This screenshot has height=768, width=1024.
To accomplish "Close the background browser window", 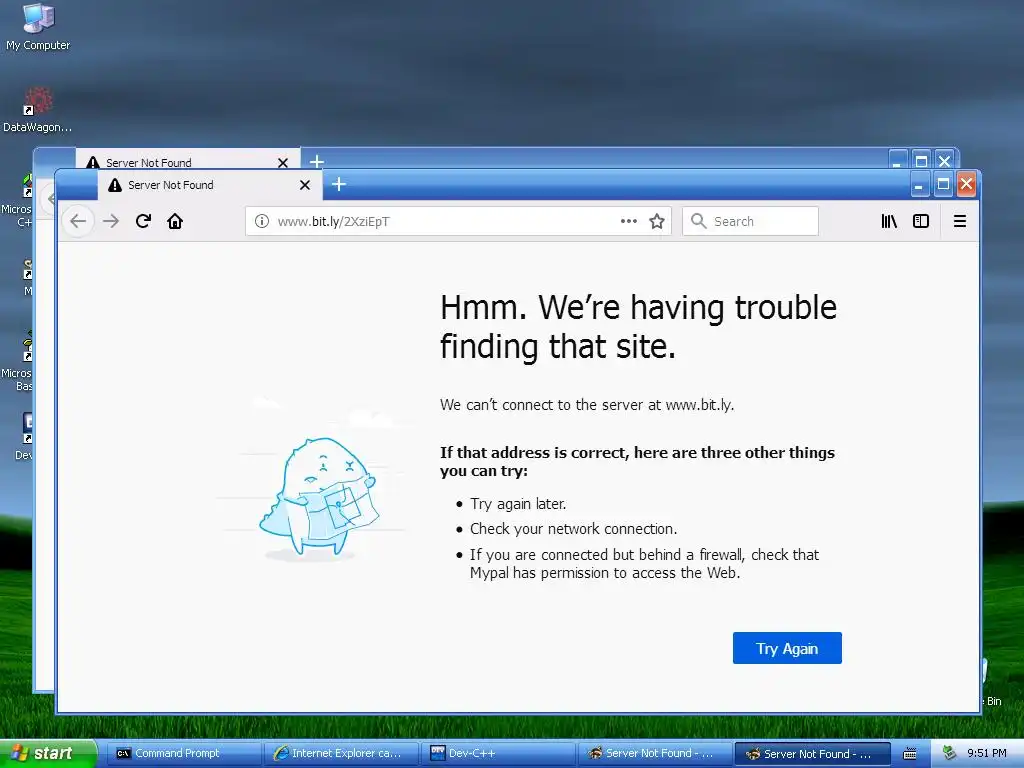I will (x=944, y=160).
